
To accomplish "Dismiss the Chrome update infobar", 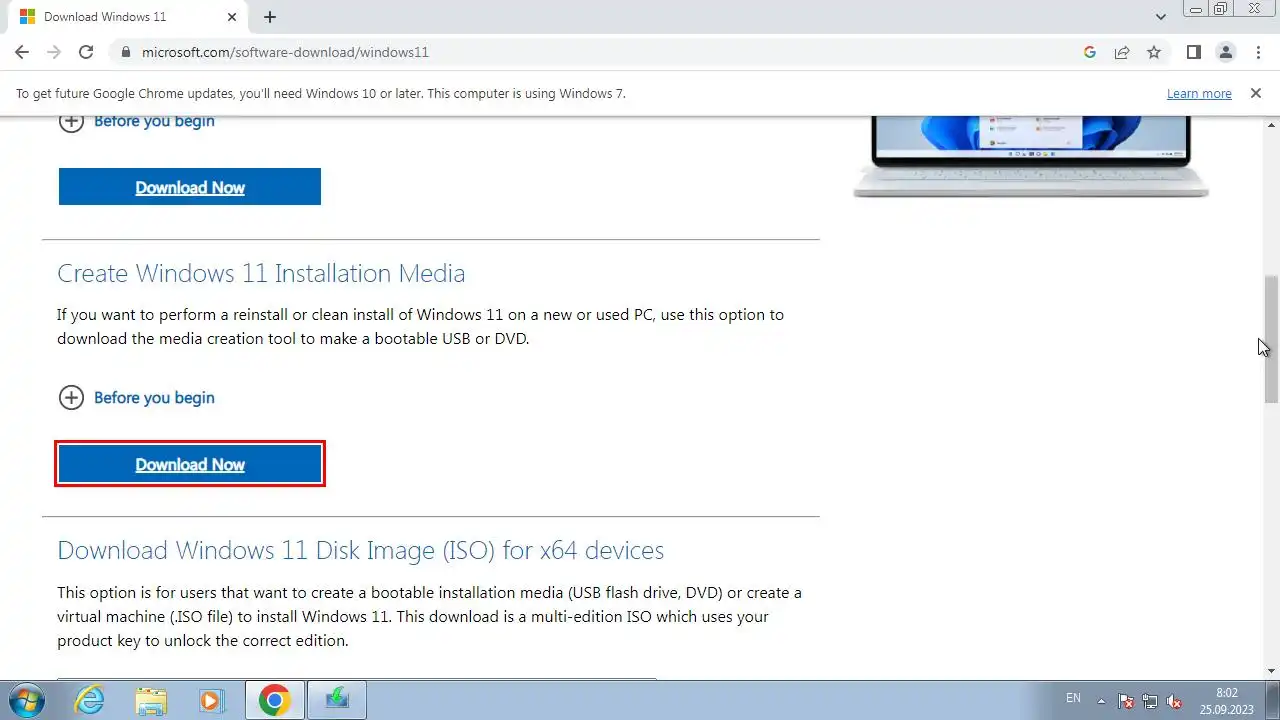I will [1255, 93].
